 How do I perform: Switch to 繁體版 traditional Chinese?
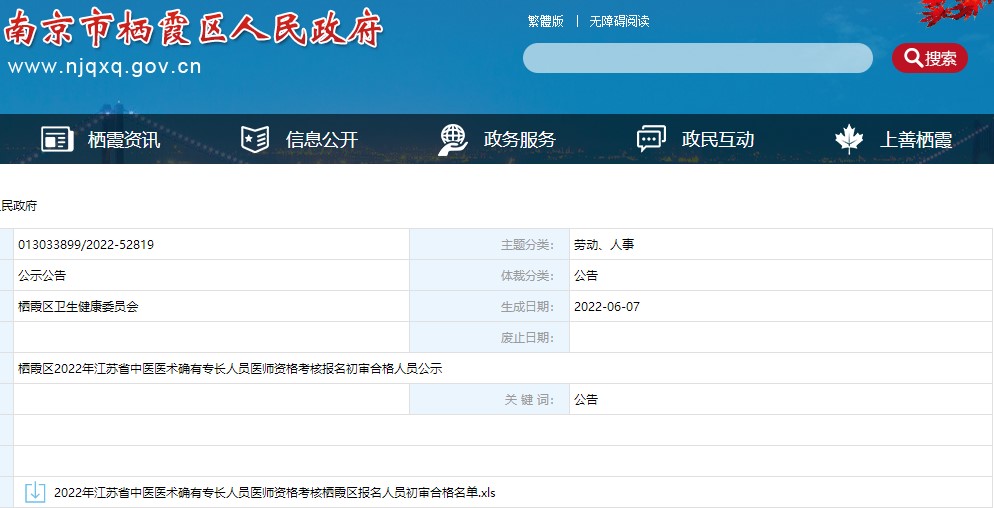pyautogui.click(x=545, y=21)
